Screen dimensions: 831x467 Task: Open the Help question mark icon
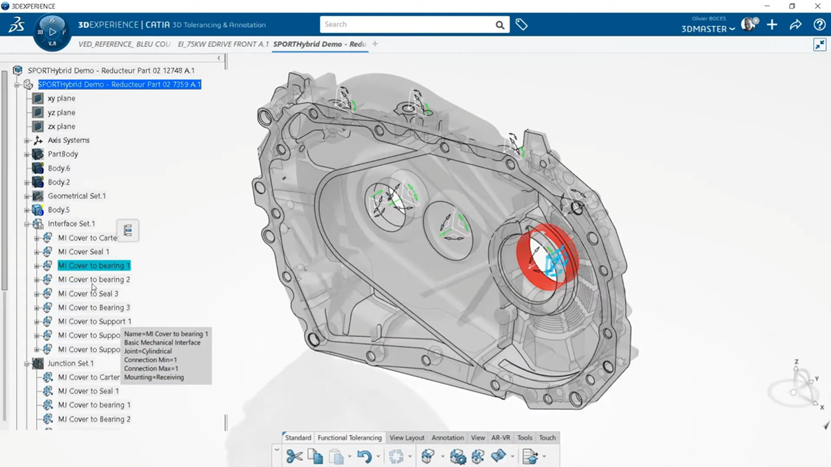[x=819, y=25]
